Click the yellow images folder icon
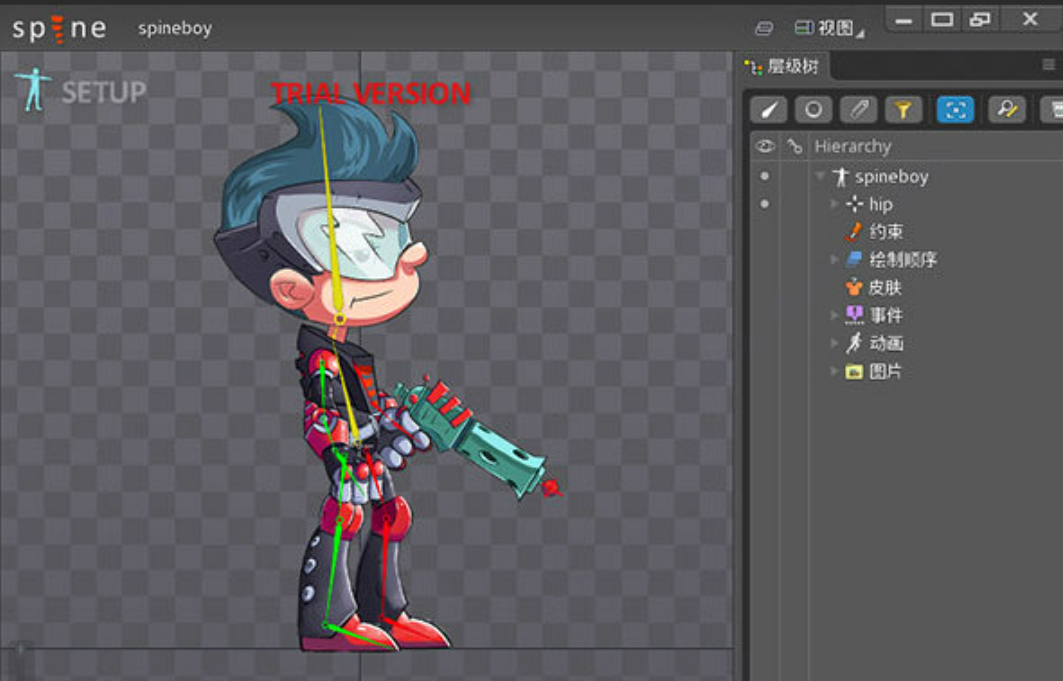1063x681 pixels. (854, 371)
